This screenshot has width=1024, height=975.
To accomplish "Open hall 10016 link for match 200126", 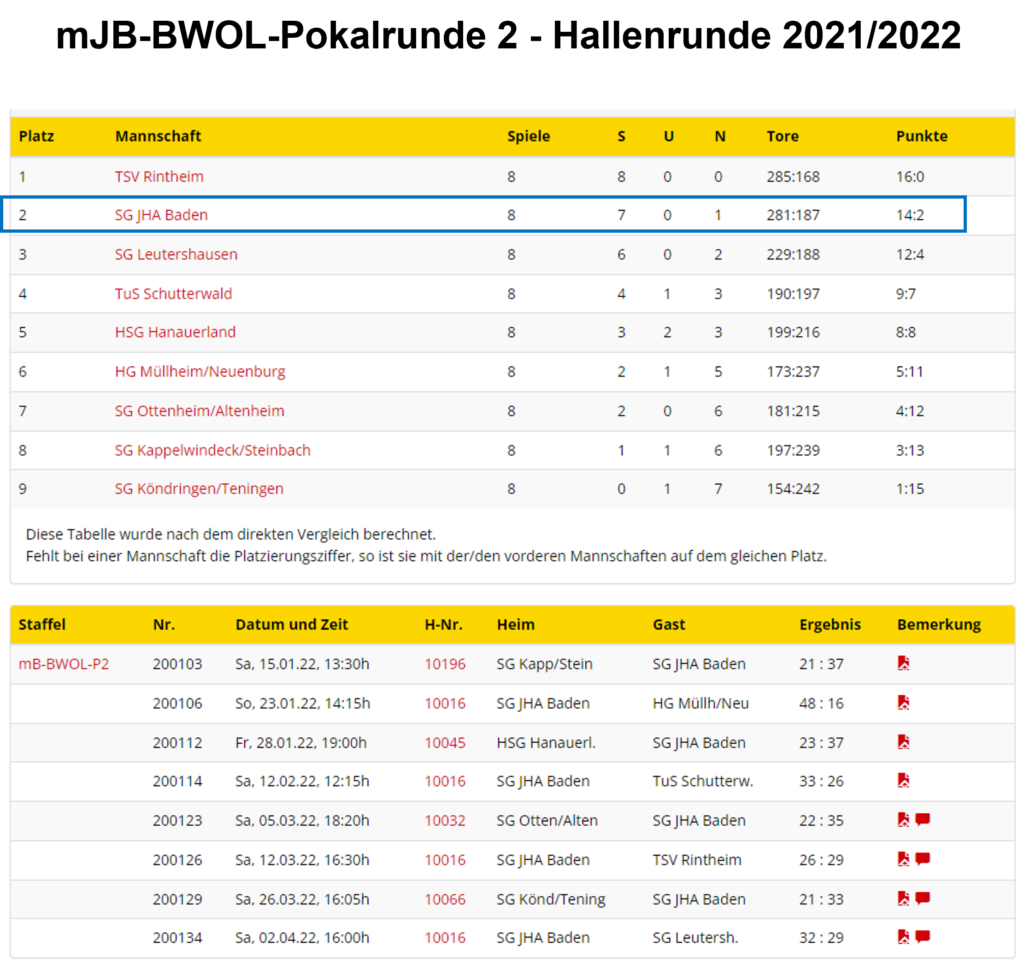I will pos(445,859).
